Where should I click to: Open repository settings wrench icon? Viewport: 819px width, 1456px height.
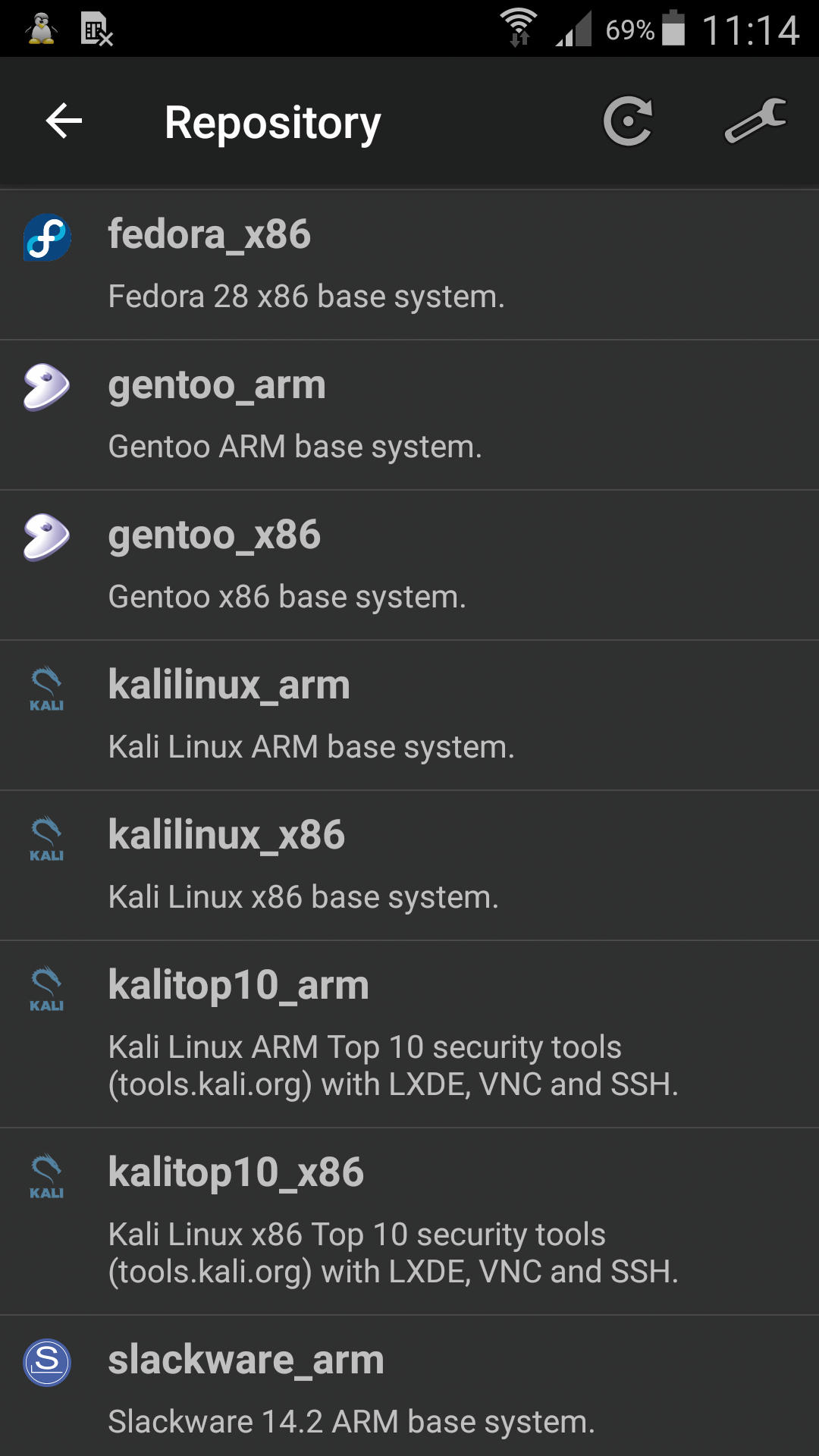point(755,121)
